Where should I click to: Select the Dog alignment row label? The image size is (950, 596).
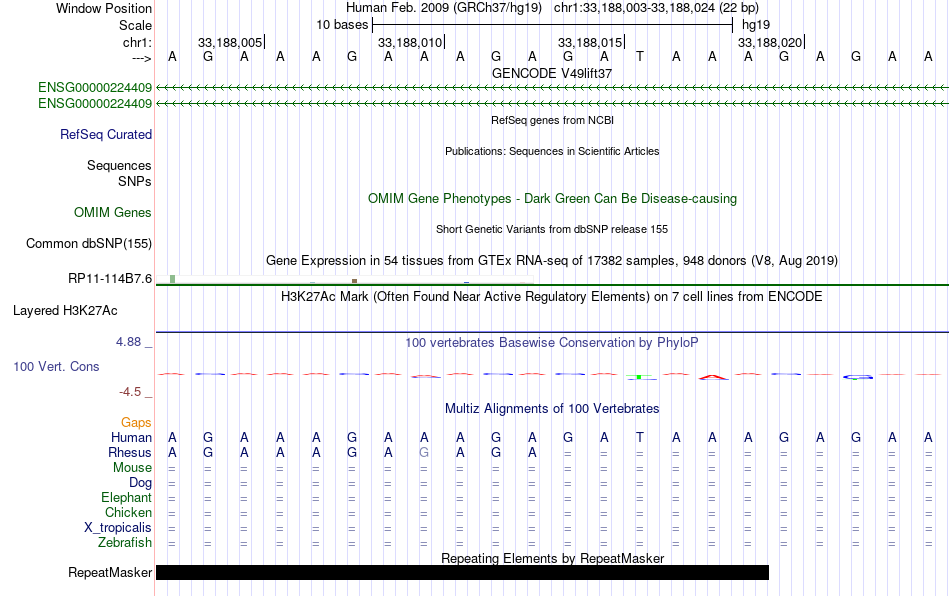click(140, 483)
